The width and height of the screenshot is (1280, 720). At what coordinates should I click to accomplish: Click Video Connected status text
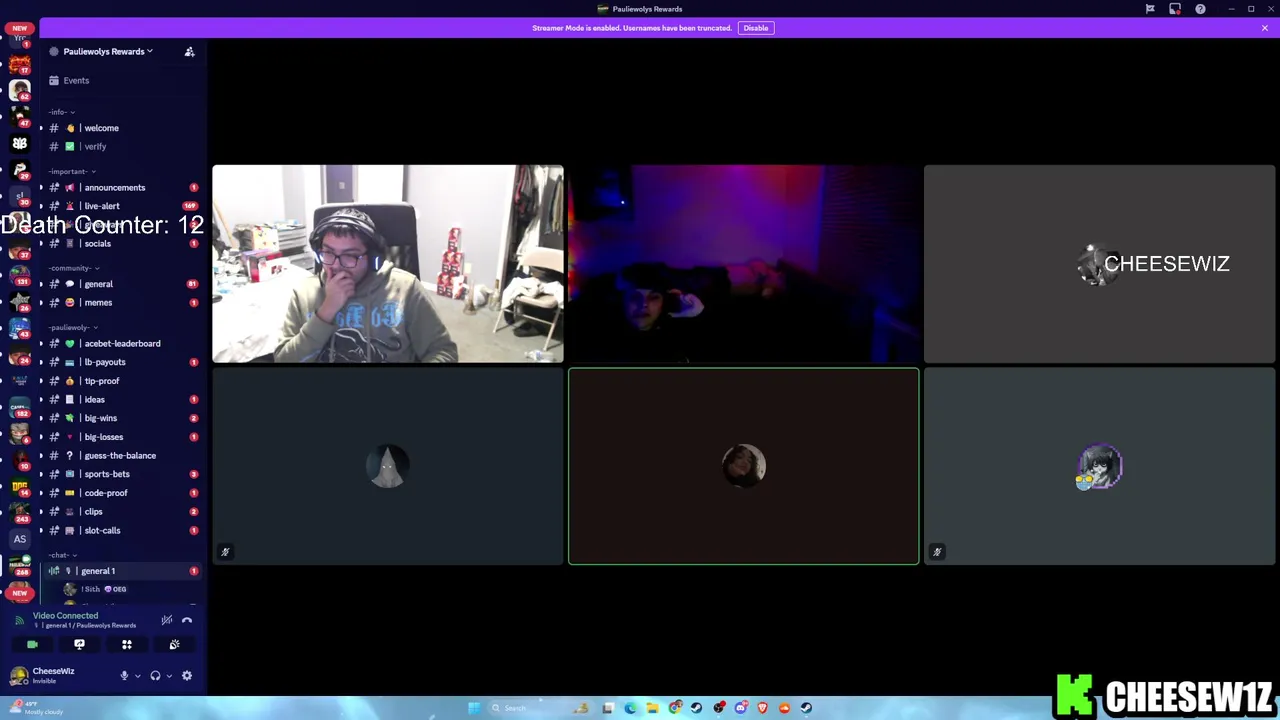65,616
